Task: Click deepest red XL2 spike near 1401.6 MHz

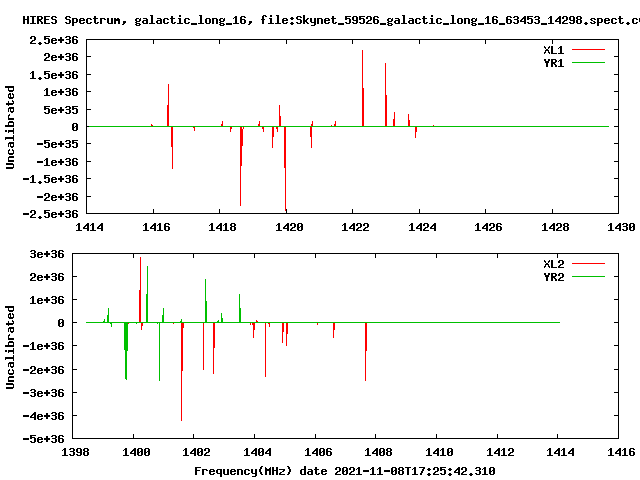Action: tap(182, 371)
